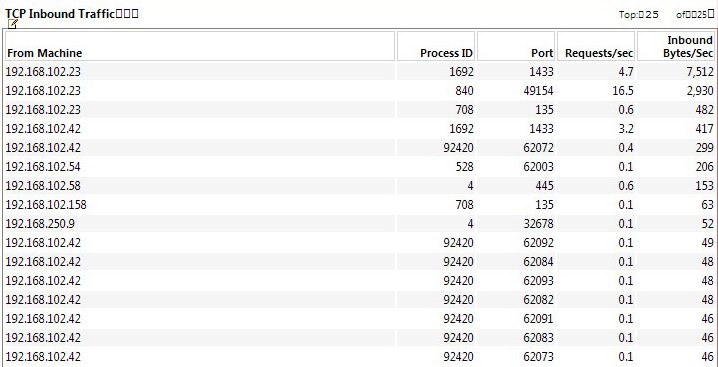
Task: Click the 192.168.102.158 machine entry
Action: (x=46, y=205)
